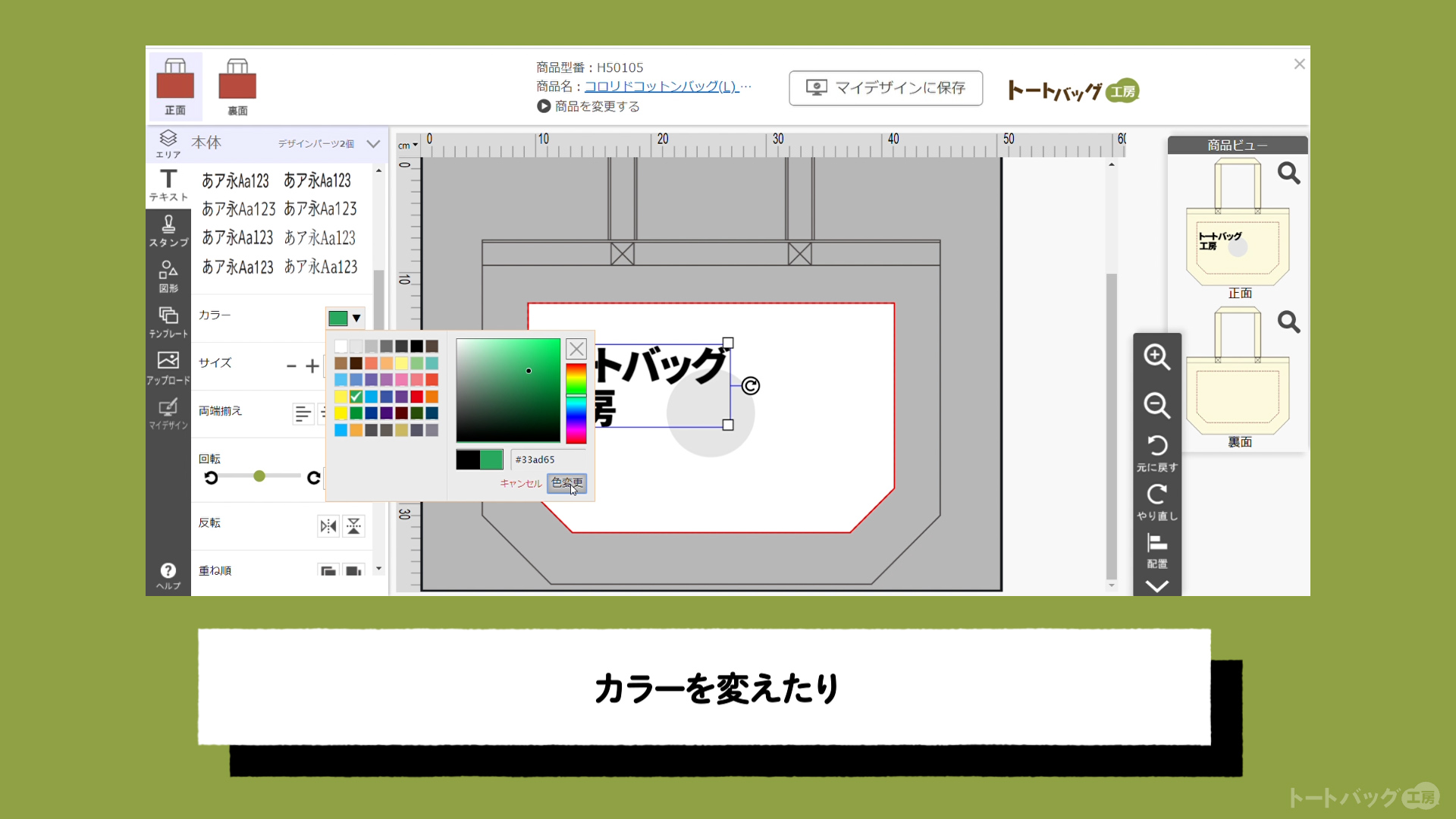Select the トバッグ text on the canvas
The width and height of the screenshot is (1456, 819).
pyautogui.click(x=661, y=366)
